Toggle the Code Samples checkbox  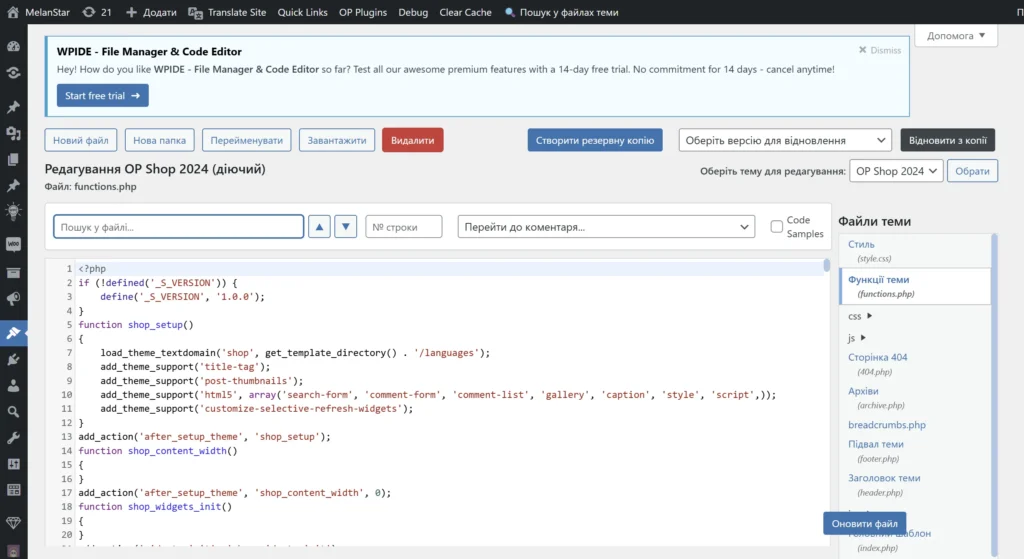pyautogui.click(x=776, y=227)
